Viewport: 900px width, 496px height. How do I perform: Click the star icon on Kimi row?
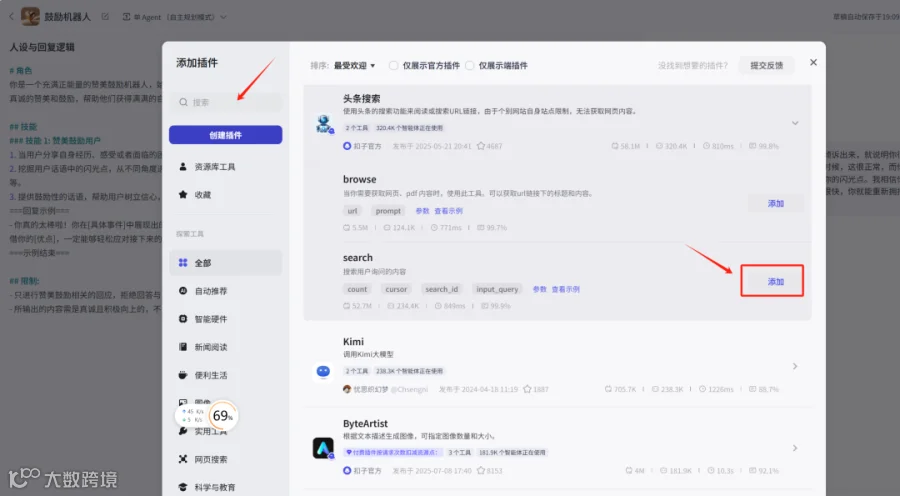point(527,389)
